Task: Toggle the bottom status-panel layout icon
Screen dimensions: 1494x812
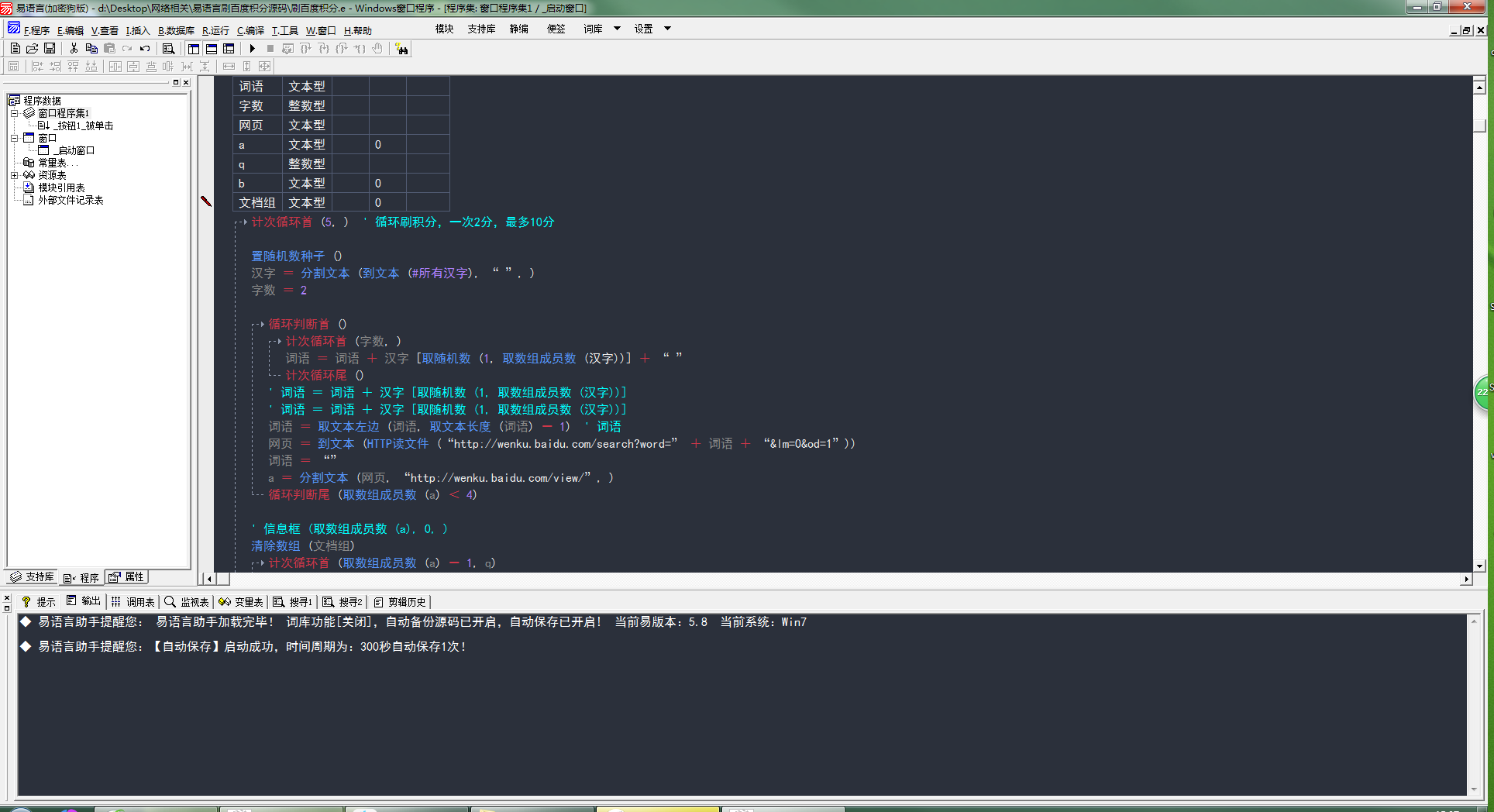Action: click(x=211, y=48)
